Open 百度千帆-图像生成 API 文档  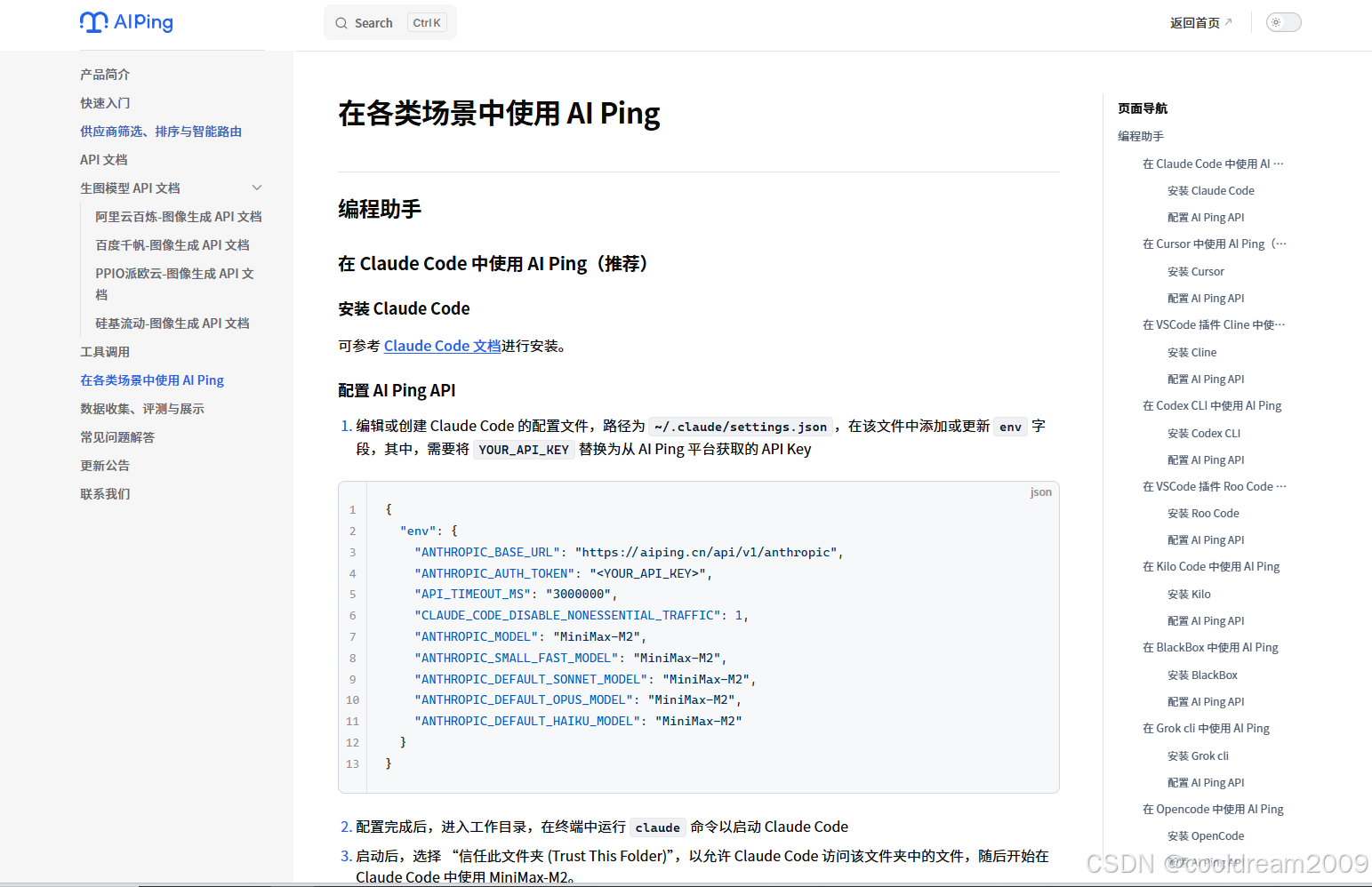pos(173,245)
